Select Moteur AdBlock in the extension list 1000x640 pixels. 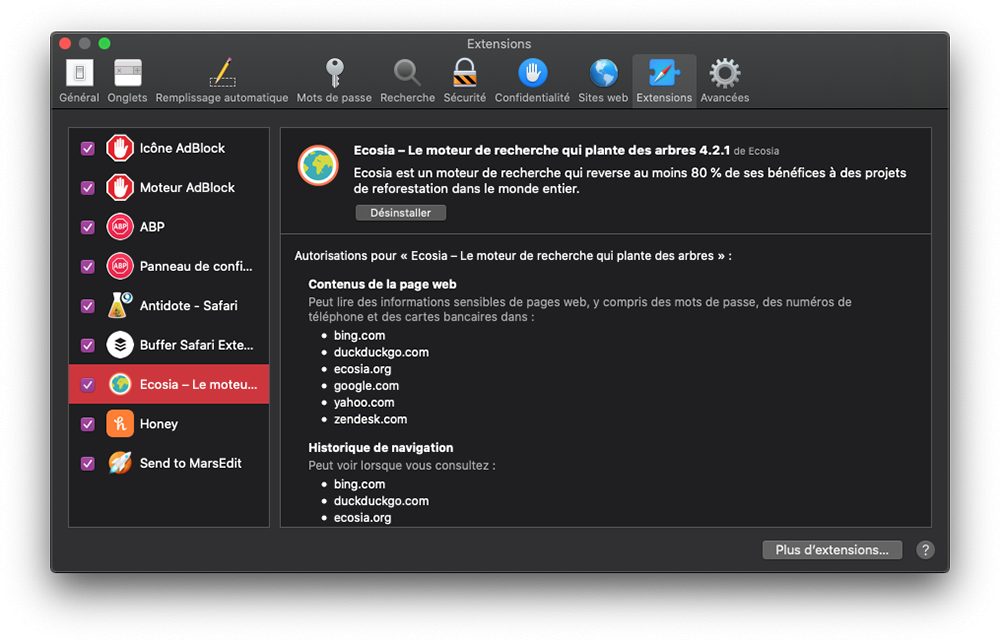pos(188,187)
